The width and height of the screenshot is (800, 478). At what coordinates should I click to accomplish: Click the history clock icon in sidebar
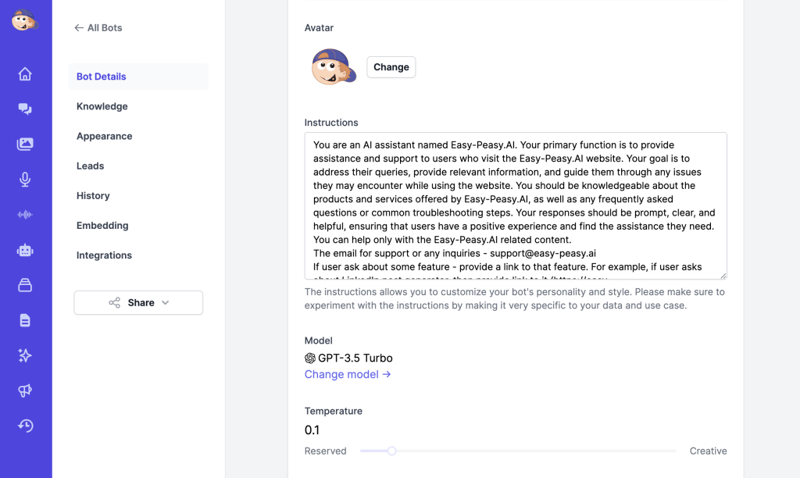[25, 426]
